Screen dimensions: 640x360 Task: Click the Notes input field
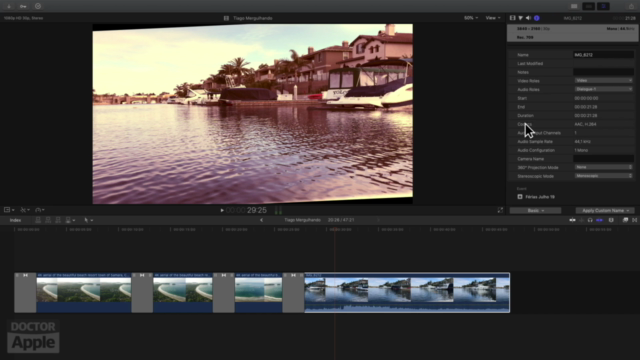click(603, 72)
